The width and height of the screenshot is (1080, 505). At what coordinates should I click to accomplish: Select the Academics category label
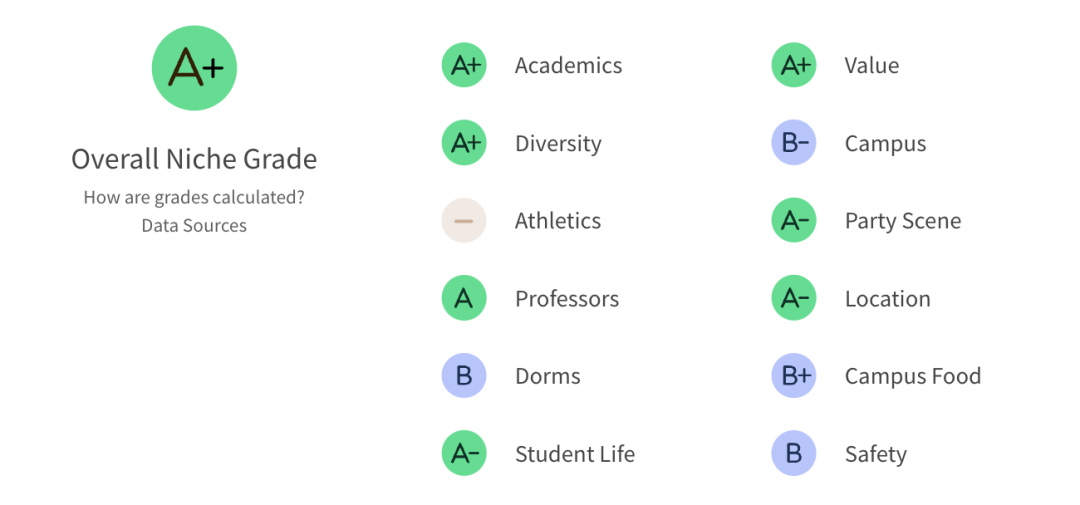click(568, 65)
